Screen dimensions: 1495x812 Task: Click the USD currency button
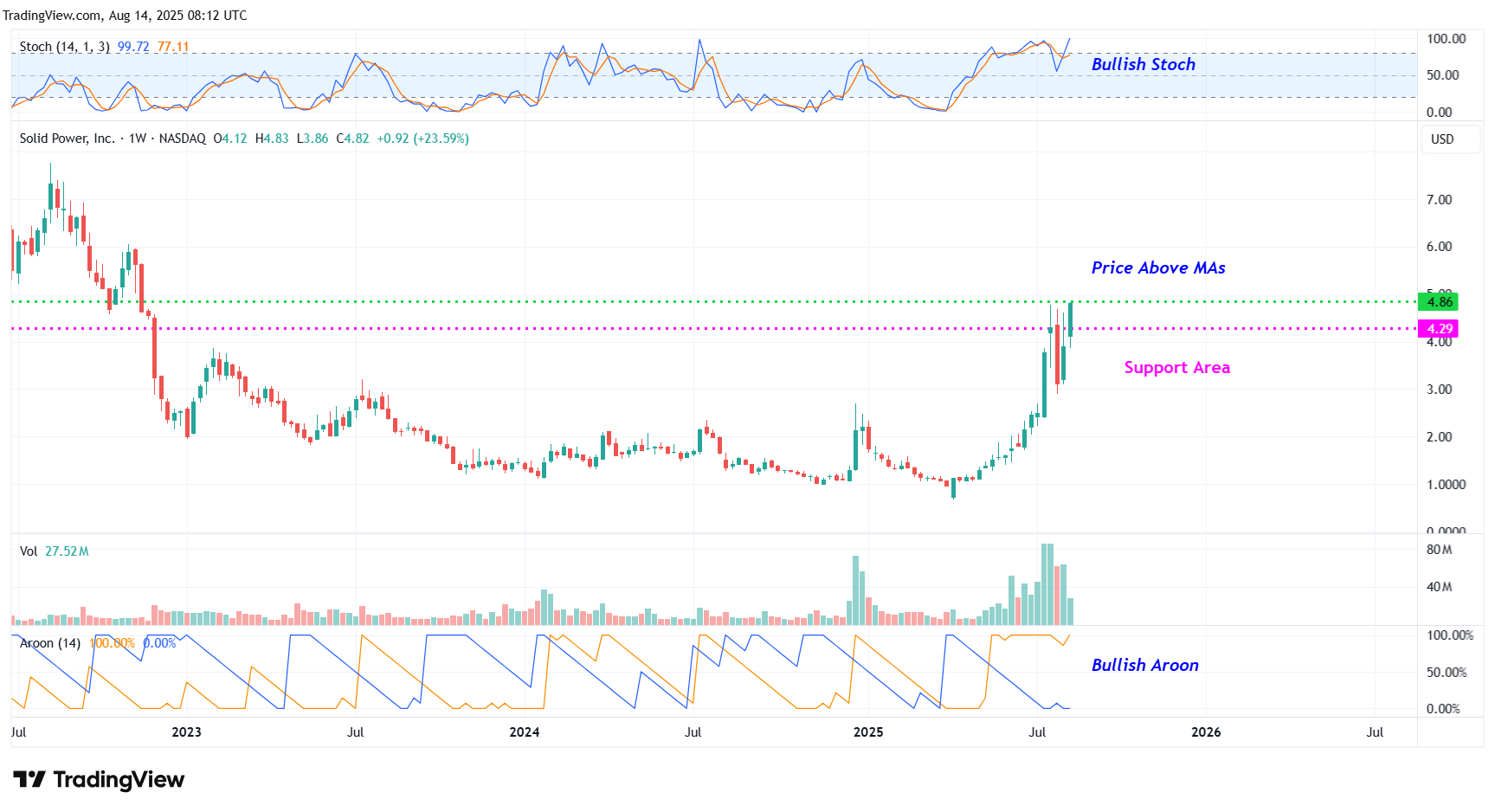click(1450, 139)
